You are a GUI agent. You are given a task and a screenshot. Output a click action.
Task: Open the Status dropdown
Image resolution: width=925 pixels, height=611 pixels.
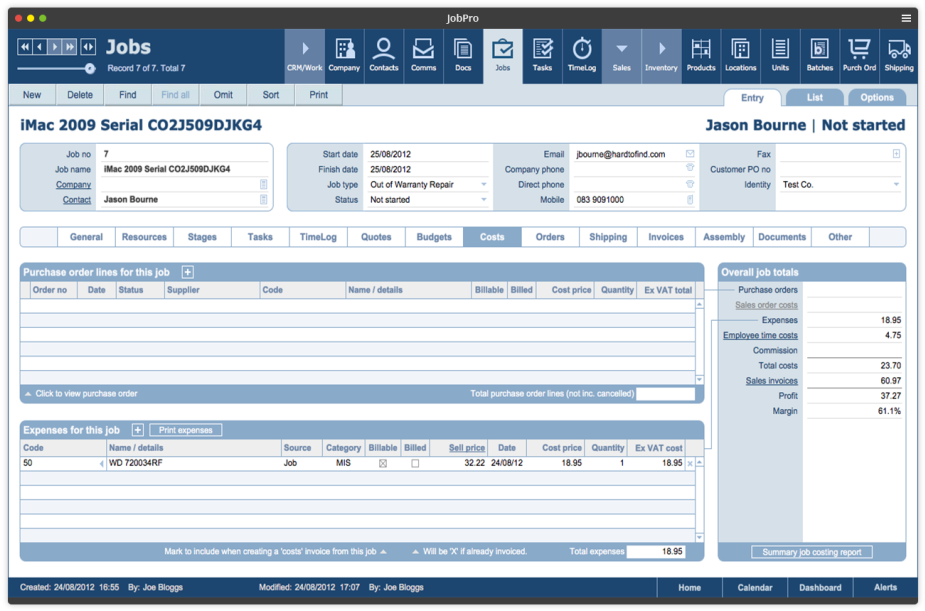[484, 200]
